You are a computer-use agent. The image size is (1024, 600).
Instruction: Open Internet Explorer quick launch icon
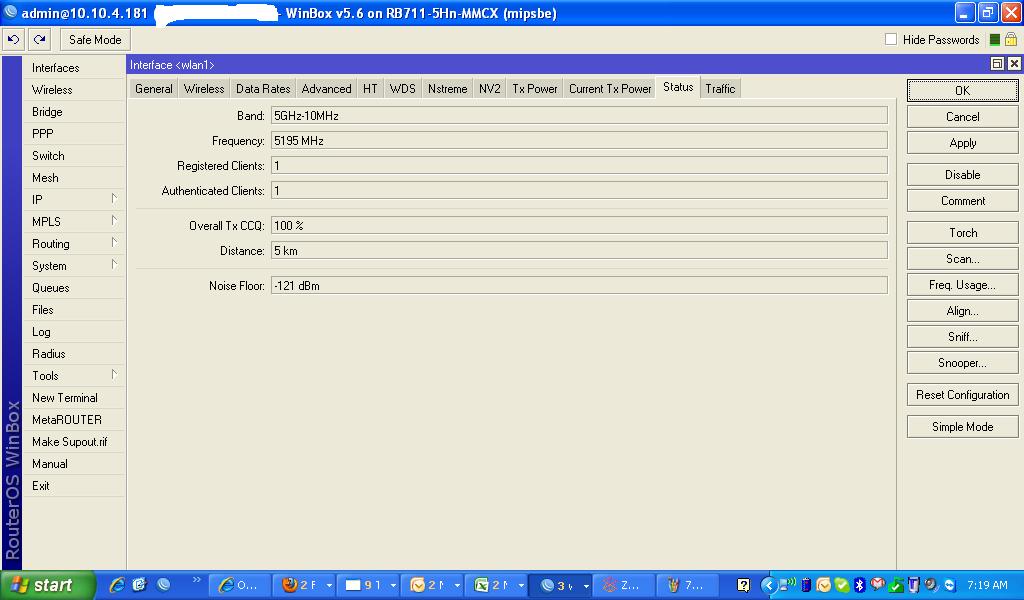pyautogui.click(x=117, y=585)
